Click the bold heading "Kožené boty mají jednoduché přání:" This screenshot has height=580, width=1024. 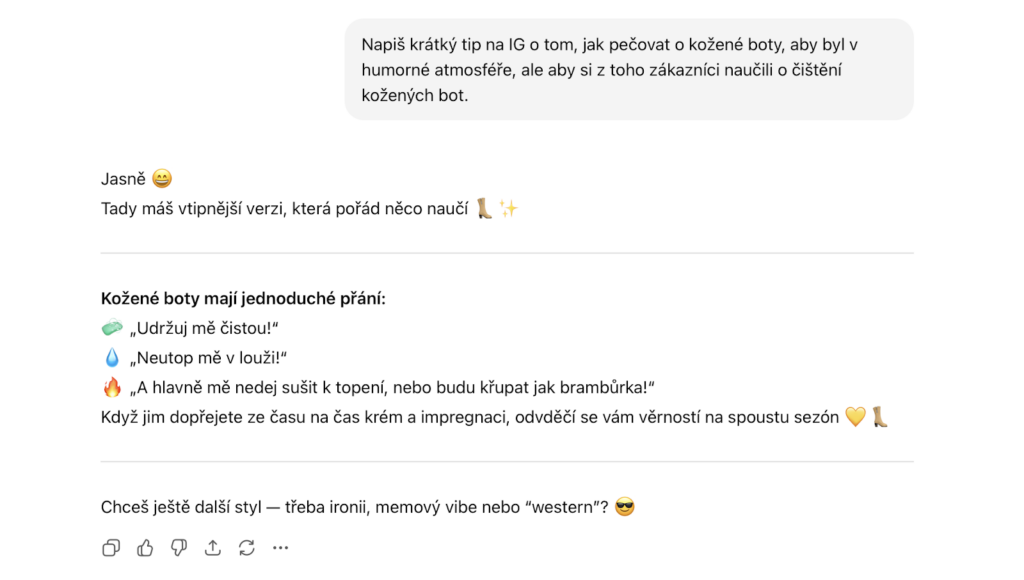[x=243, y=298]
